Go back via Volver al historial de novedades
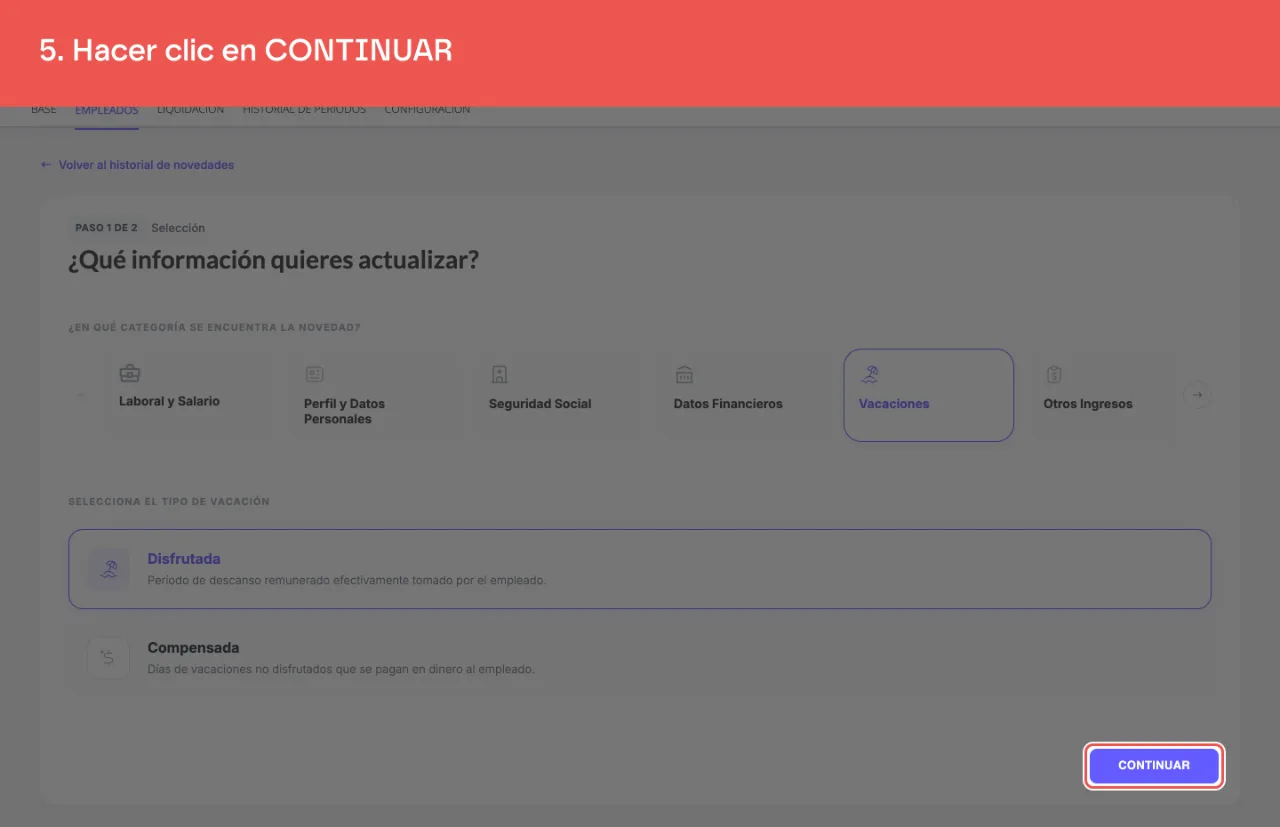This screenshot has width=1280, height=827. click(137, 165)
